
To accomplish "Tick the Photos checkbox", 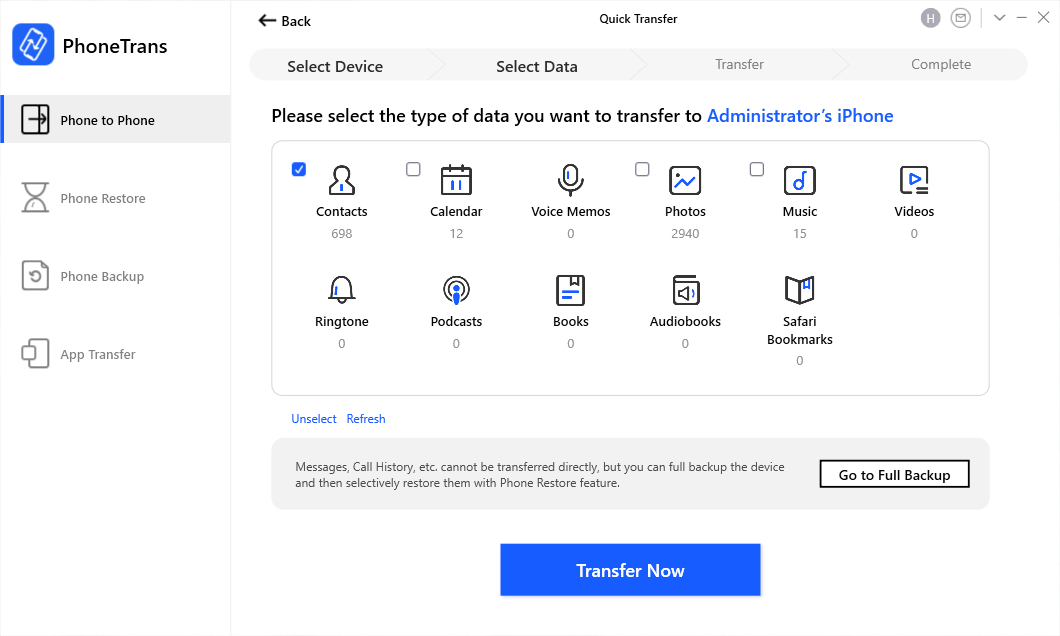I will tap(642, 169).
